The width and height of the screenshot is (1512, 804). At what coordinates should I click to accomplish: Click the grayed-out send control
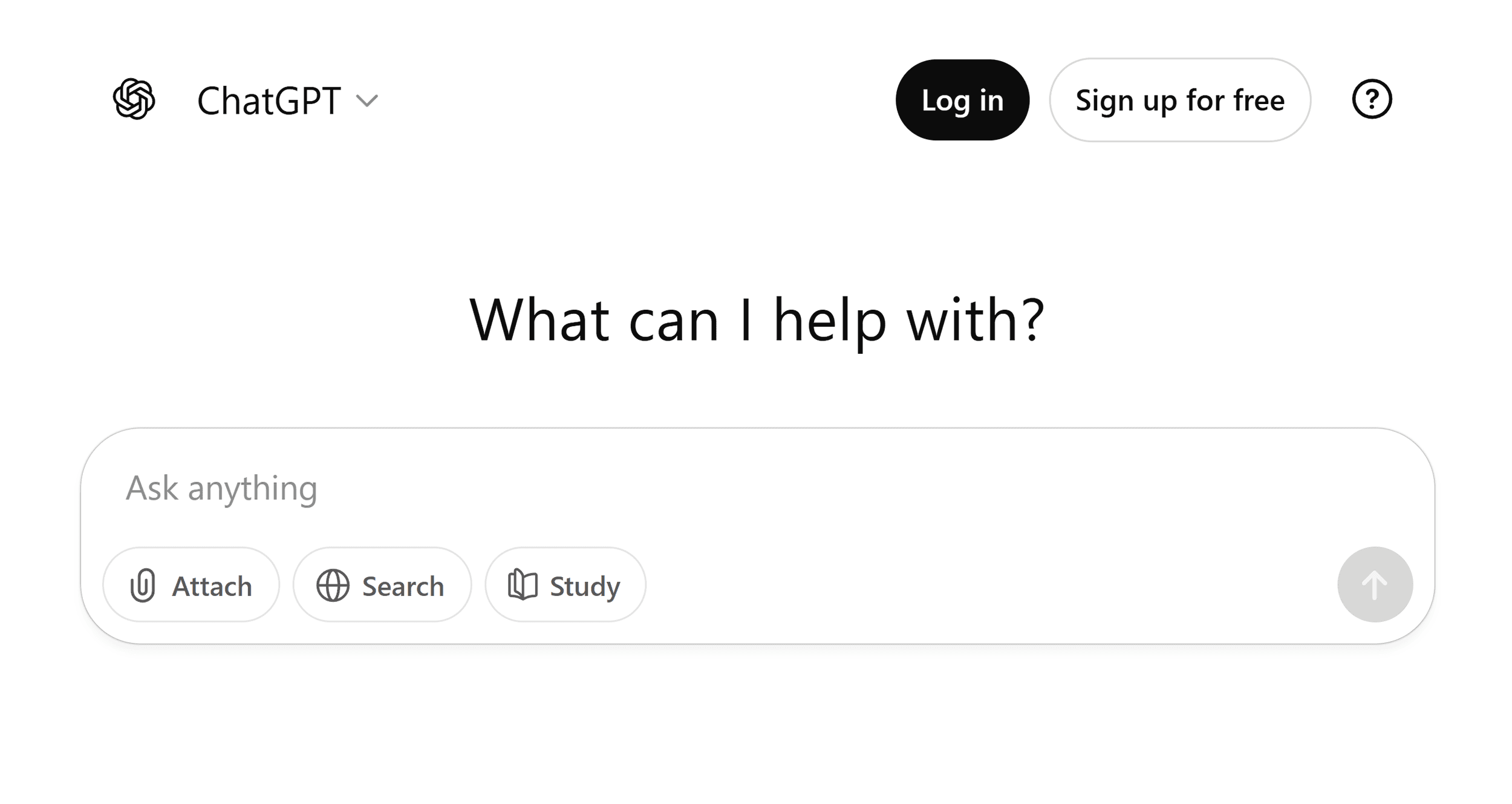click(1374, 584)
